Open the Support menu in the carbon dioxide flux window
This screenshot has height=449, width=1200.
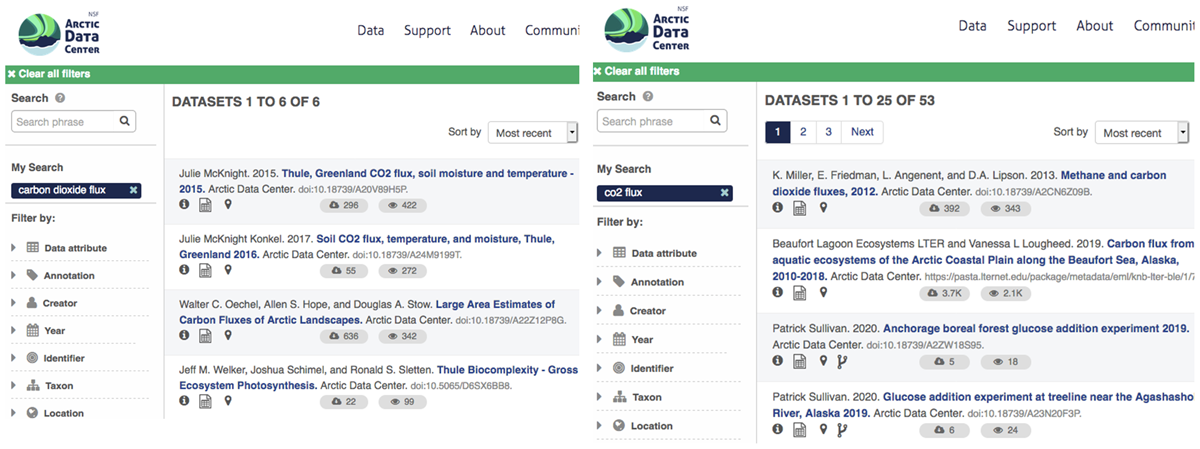point(427,30)
